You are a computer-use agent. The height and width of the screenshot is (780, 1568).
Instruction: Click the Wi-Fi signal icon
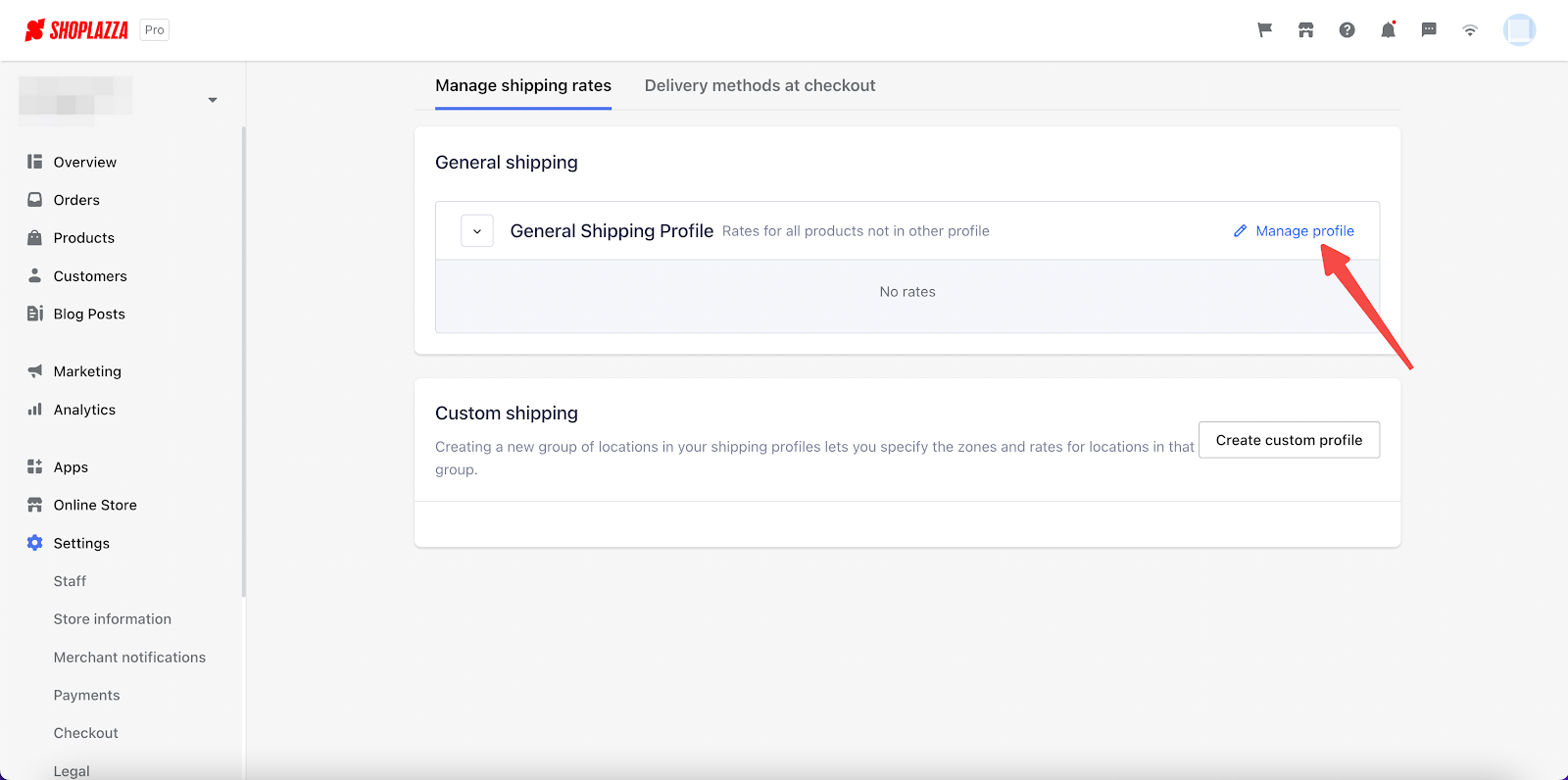pyautogui.click(x=1470, y=30)
